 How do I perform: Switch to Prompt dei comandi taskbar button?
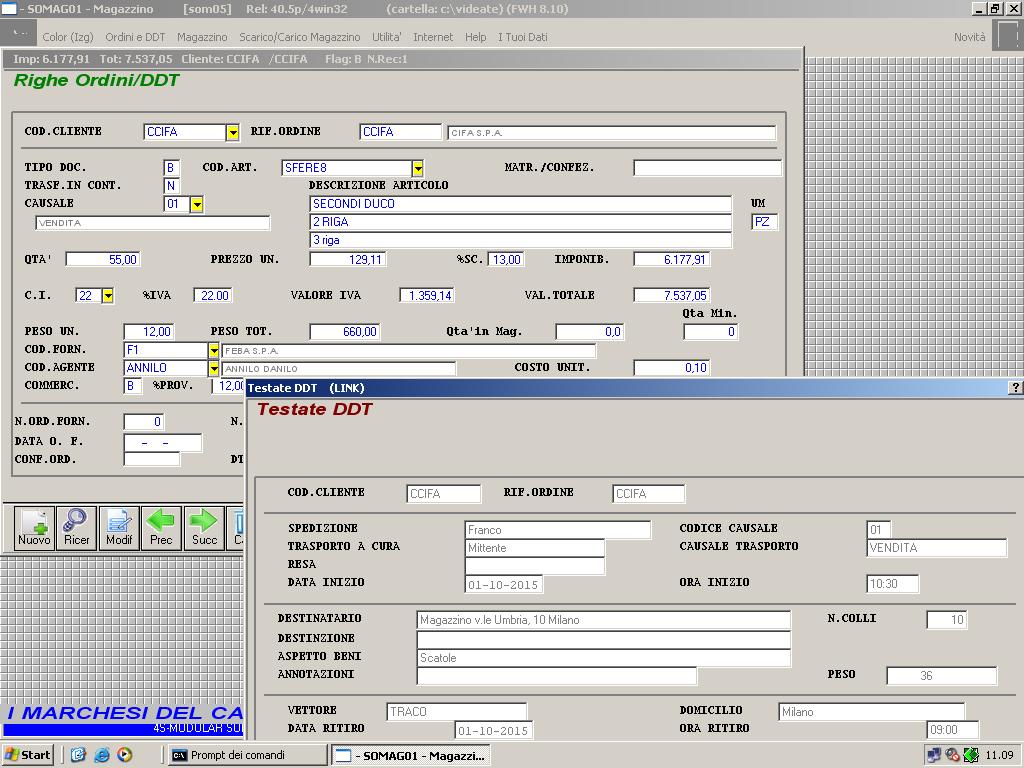click(247, 755)
